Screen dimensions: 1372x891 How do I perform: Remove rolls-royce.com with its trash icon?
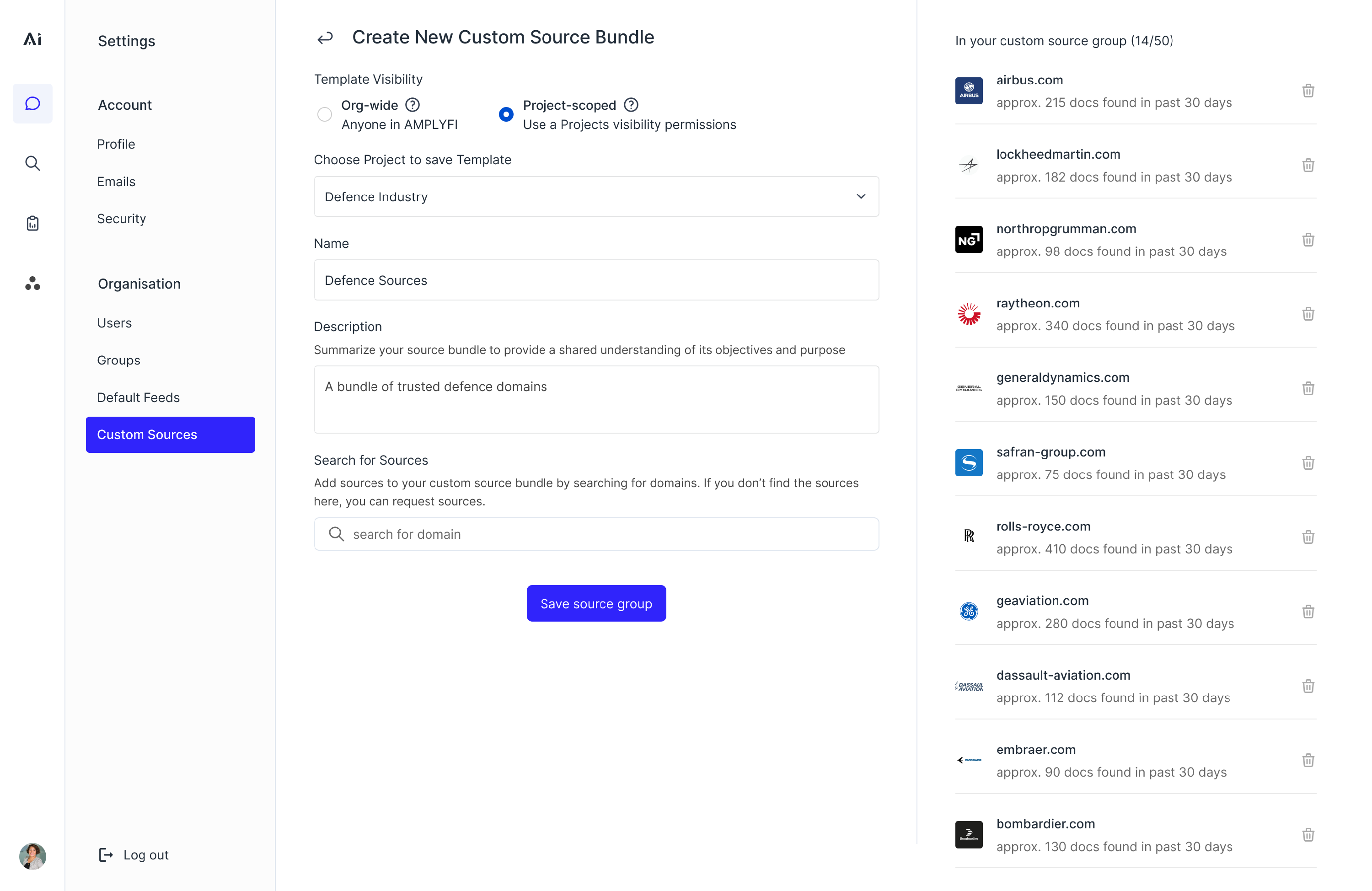pyautogui.click(x=1308, y=537)
